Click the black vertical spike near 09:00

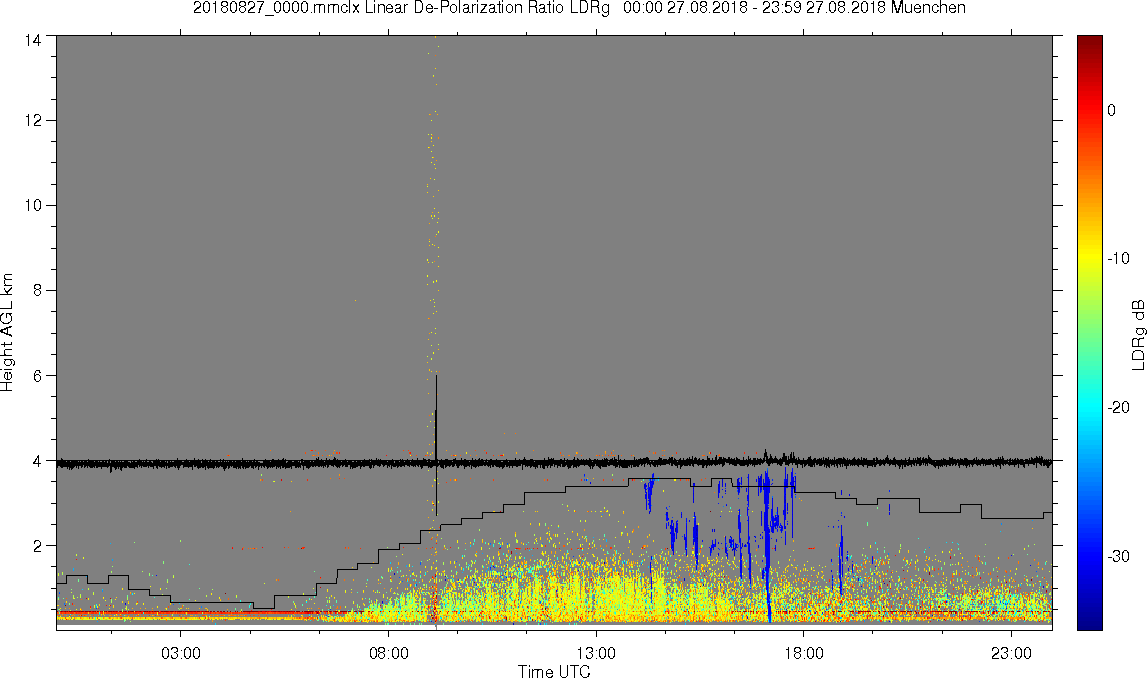(436, 446)
